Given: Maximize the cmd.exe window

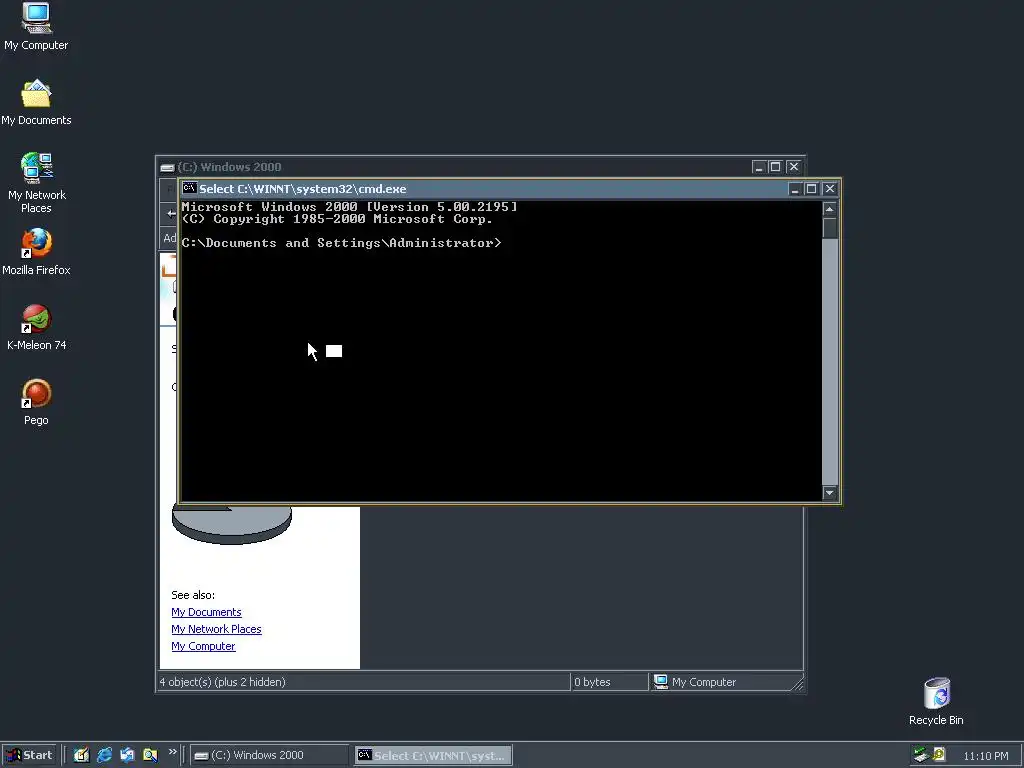Looking at the screenshot, I should click(x=811, y=189).
